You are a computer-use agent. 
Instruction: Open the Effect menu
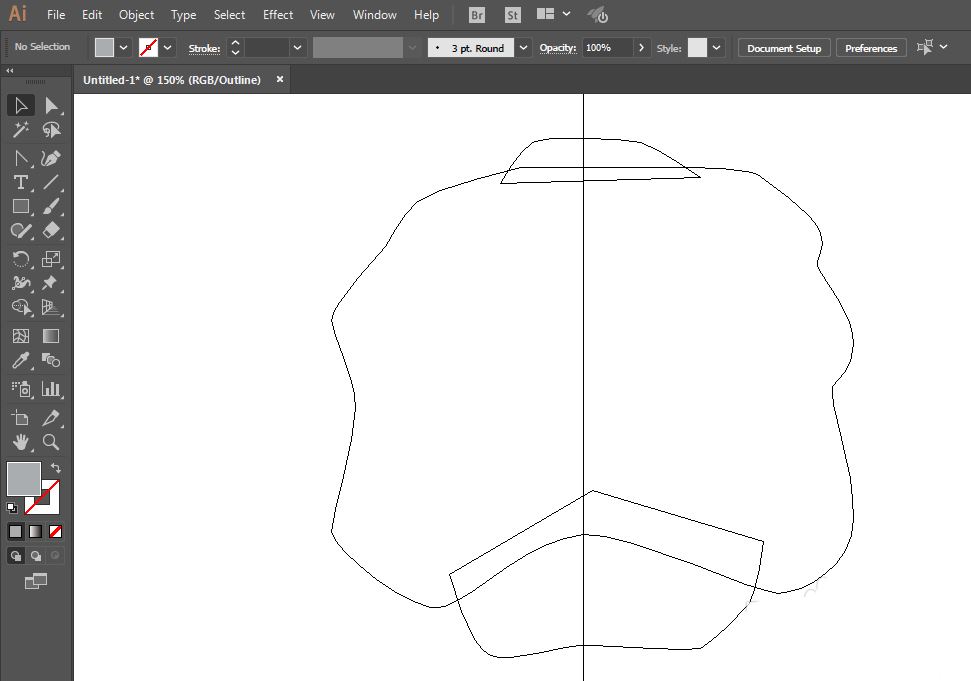(277, 15)
